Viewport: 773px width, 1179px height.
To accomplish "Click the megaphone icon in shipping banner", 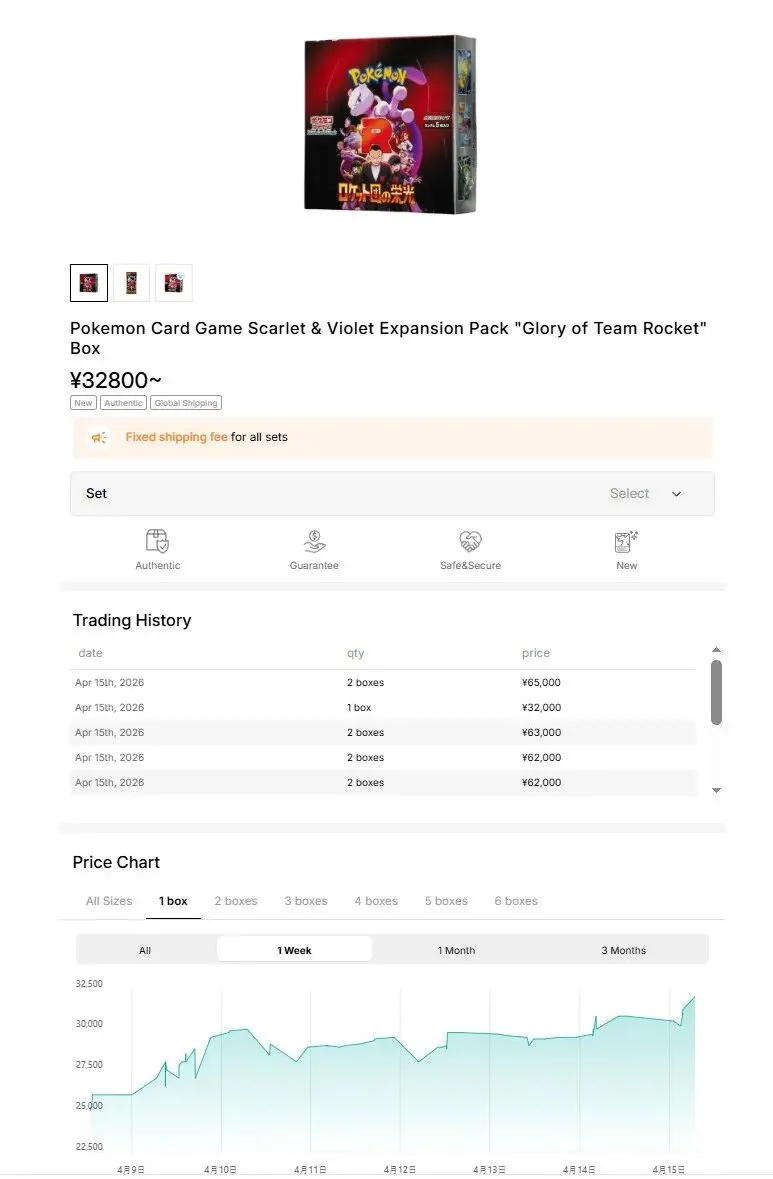I will (x=99, y=438).
